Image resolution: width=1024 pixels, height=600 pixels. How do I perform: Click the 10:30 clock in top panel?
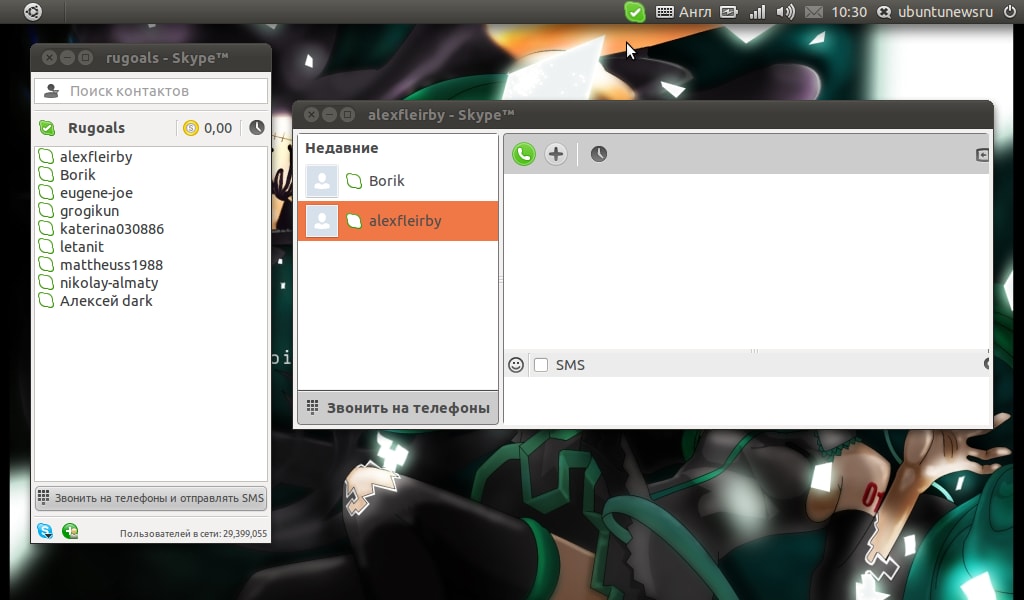point(849,12)
